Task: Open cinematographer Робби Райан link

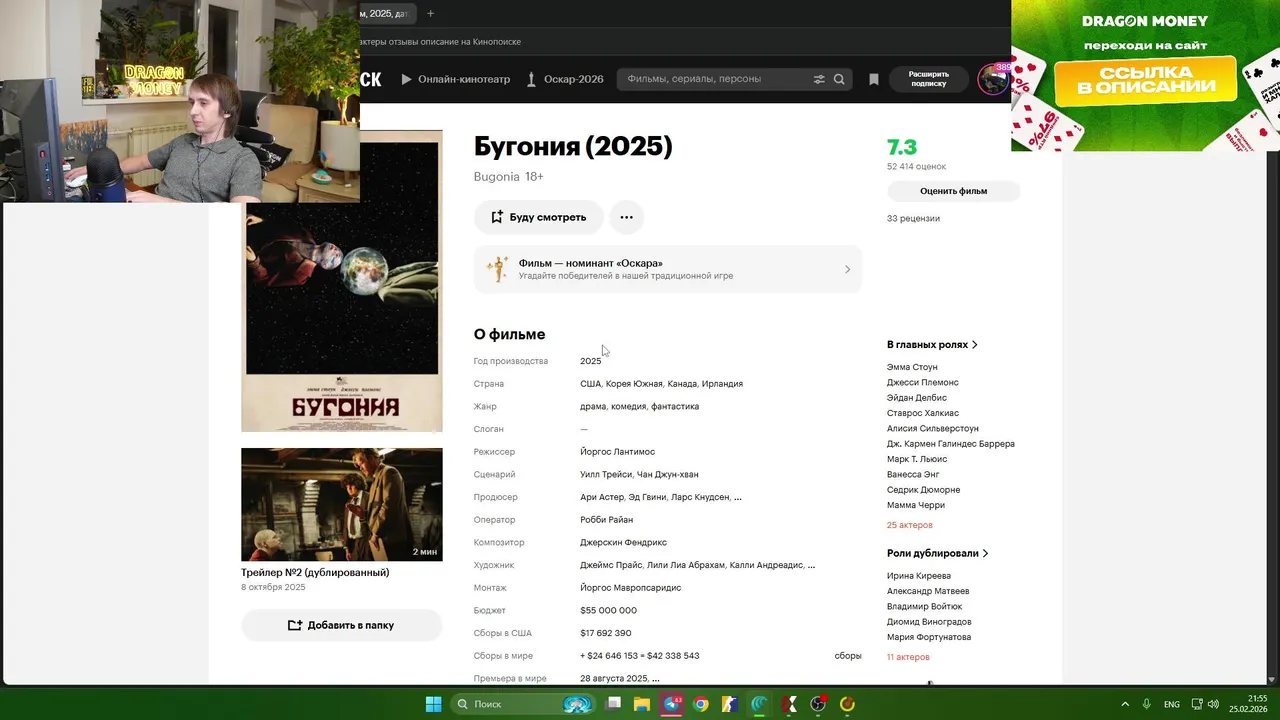Action: [606, 520]
